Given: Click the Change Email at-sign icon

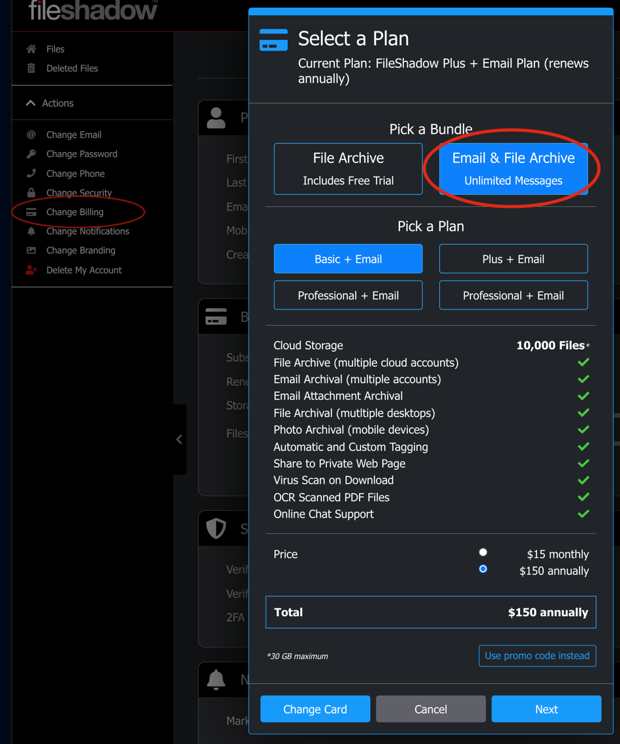Looking at the screenshot, I should click(x=31, y=135).
